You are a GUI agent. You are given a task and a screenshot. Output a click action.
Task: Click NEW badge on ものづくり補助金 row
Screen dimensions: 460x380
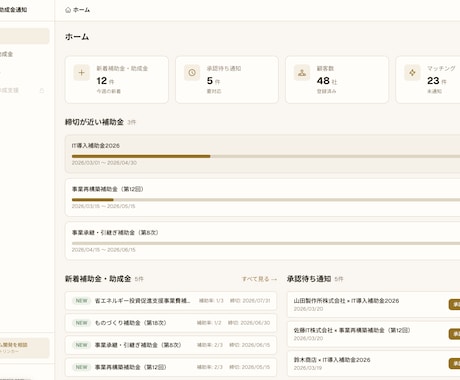point(82,323)
